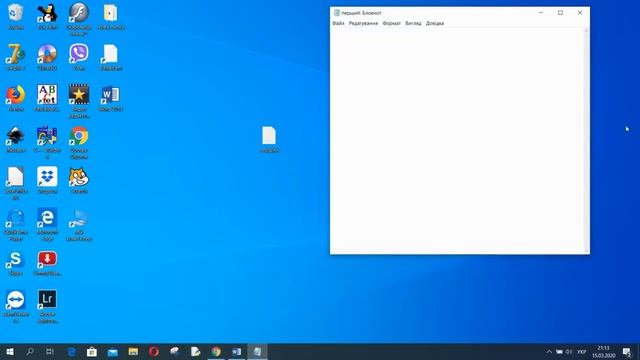Viewport: 640px width, 360px height.
Task: Select the Scratch cat desktop shortcut
Action: (x=79, y=180)
